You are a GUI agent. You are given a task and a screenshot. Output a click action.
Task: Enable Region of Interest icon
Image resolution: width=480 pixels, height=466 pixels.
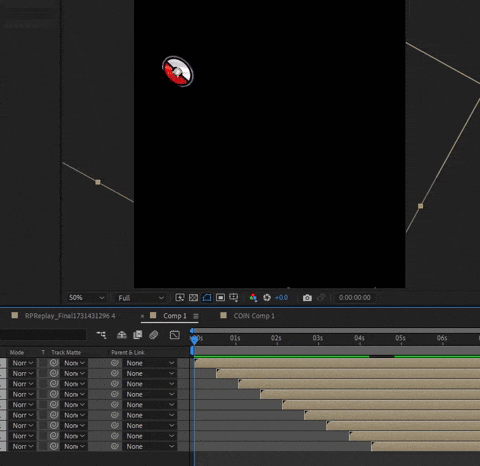click(220, 297)
